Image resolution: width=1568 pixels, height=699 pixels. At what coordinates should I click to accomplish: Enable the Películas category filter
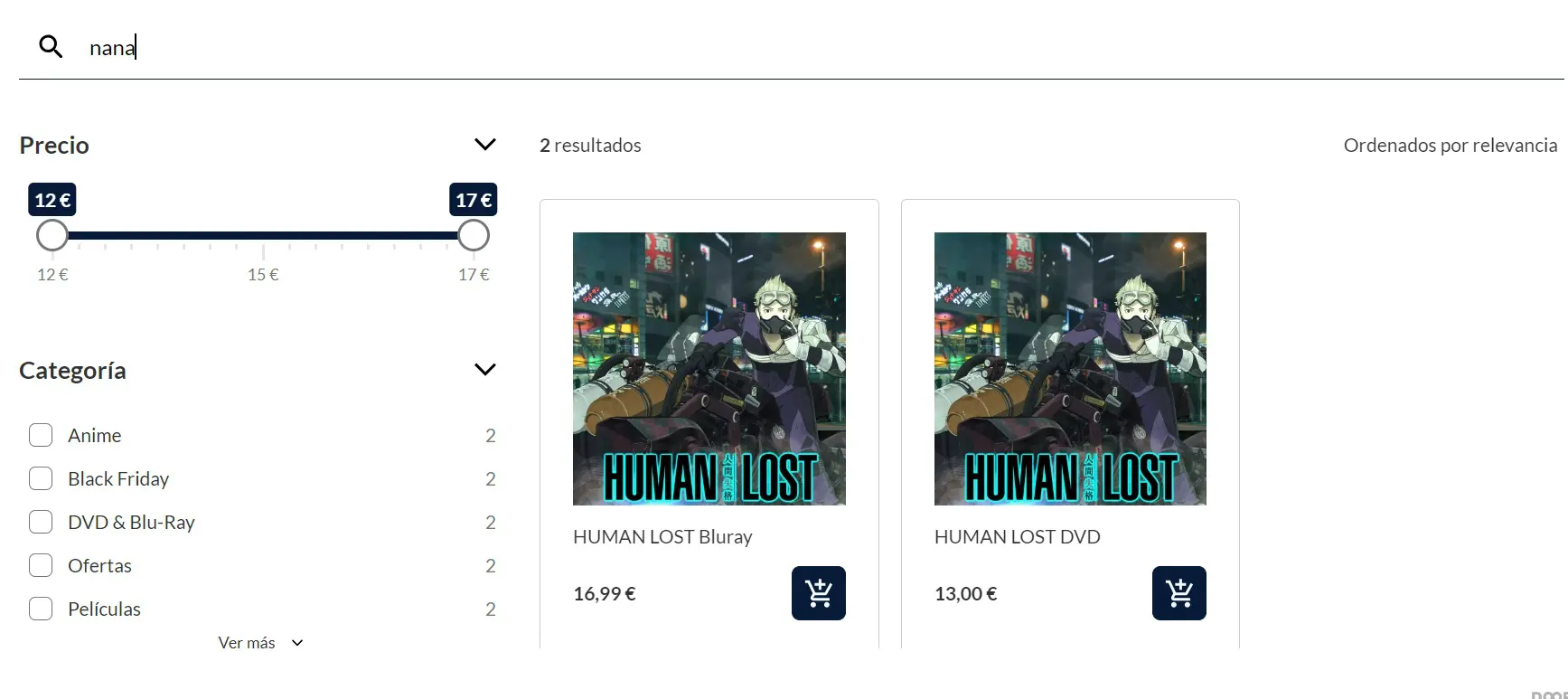41,609
